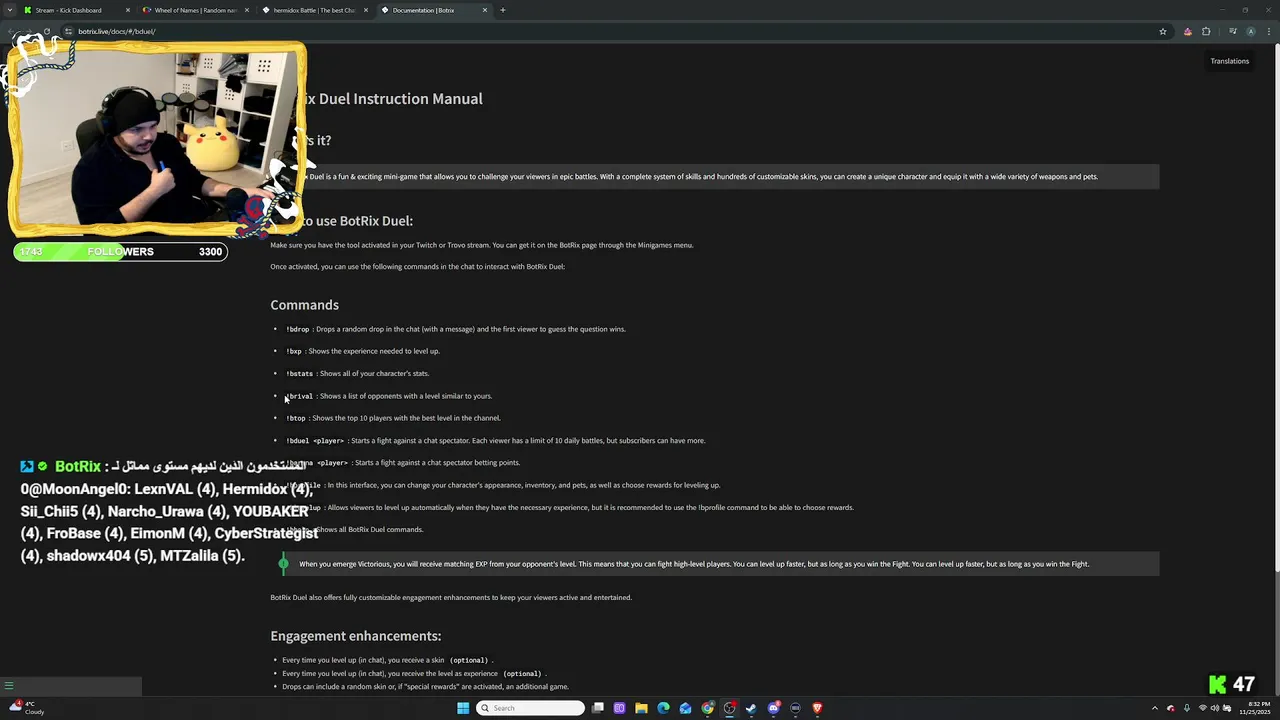Click the !bdrop command text
The width and height of the screenshot is (1280, 720).
coord(298,329)
